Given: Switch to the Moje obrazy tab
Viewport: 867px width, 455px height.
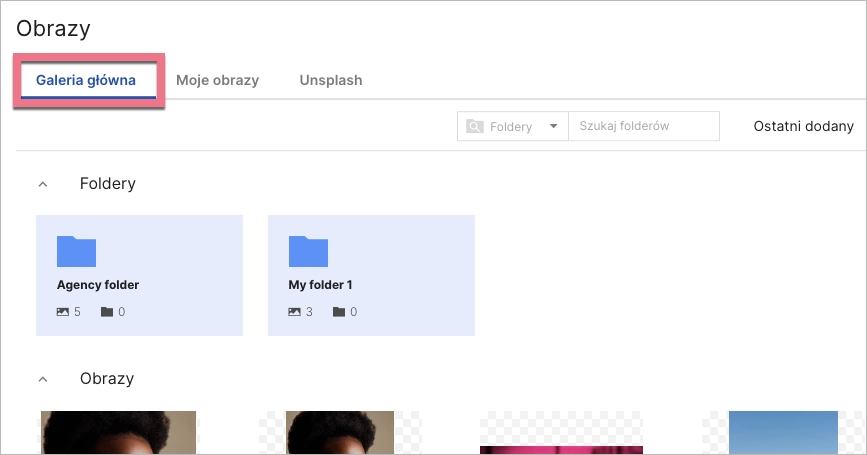Looking at the screenshot, I should (x=217, y=80).
